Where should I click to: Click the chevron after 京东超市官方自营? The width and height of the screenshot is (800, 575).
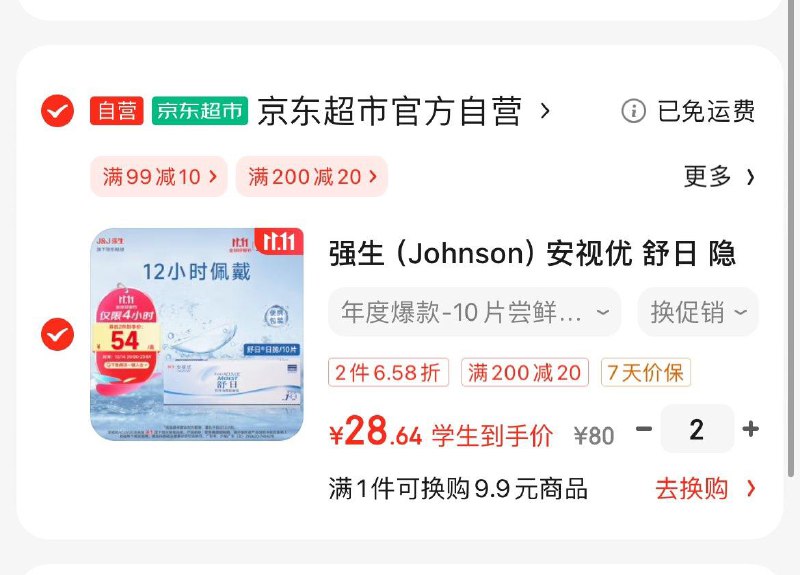click(545, 111)
